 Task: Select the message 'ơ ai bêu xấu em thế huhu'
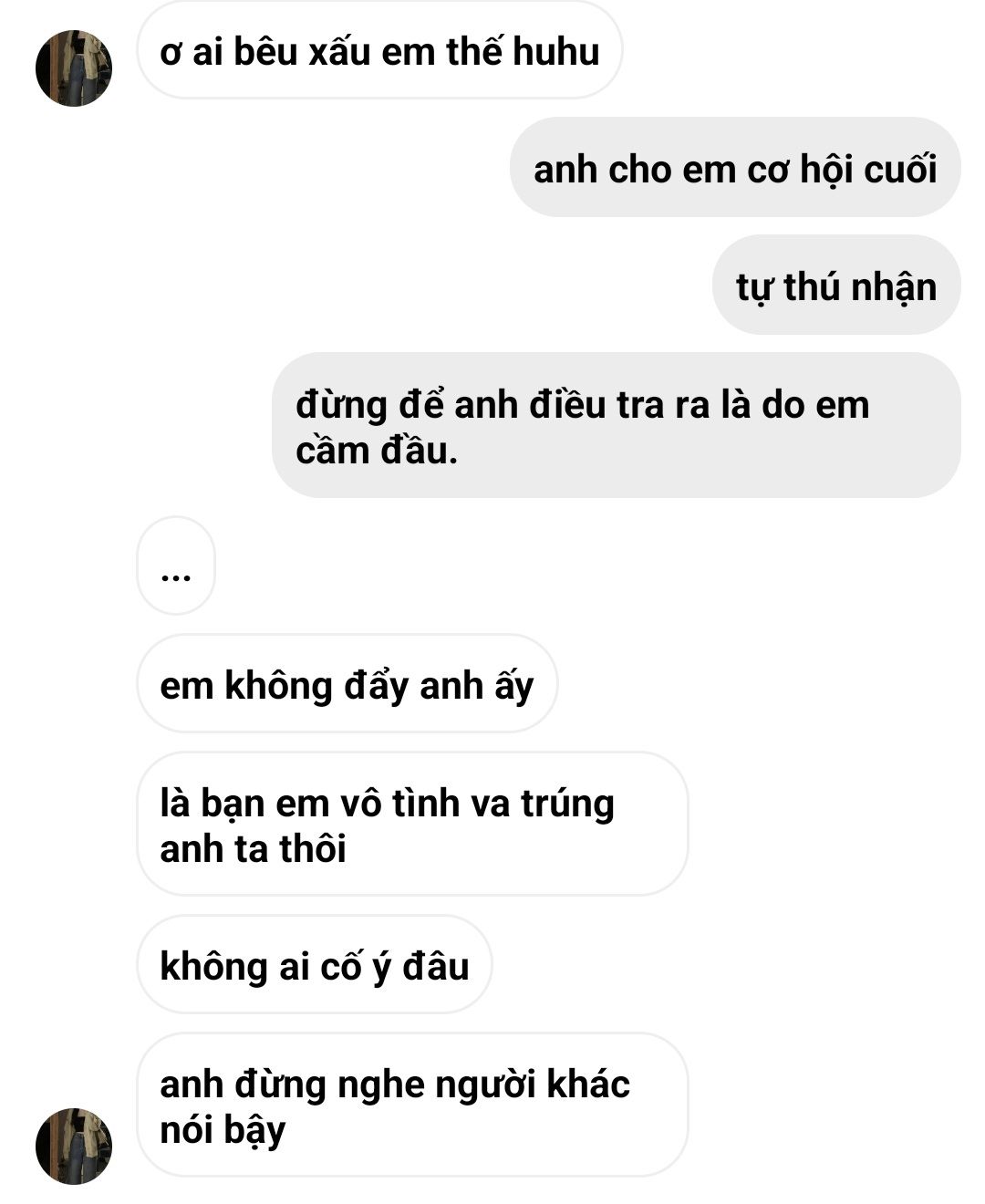pyautogui.click(x=379, y=50)
